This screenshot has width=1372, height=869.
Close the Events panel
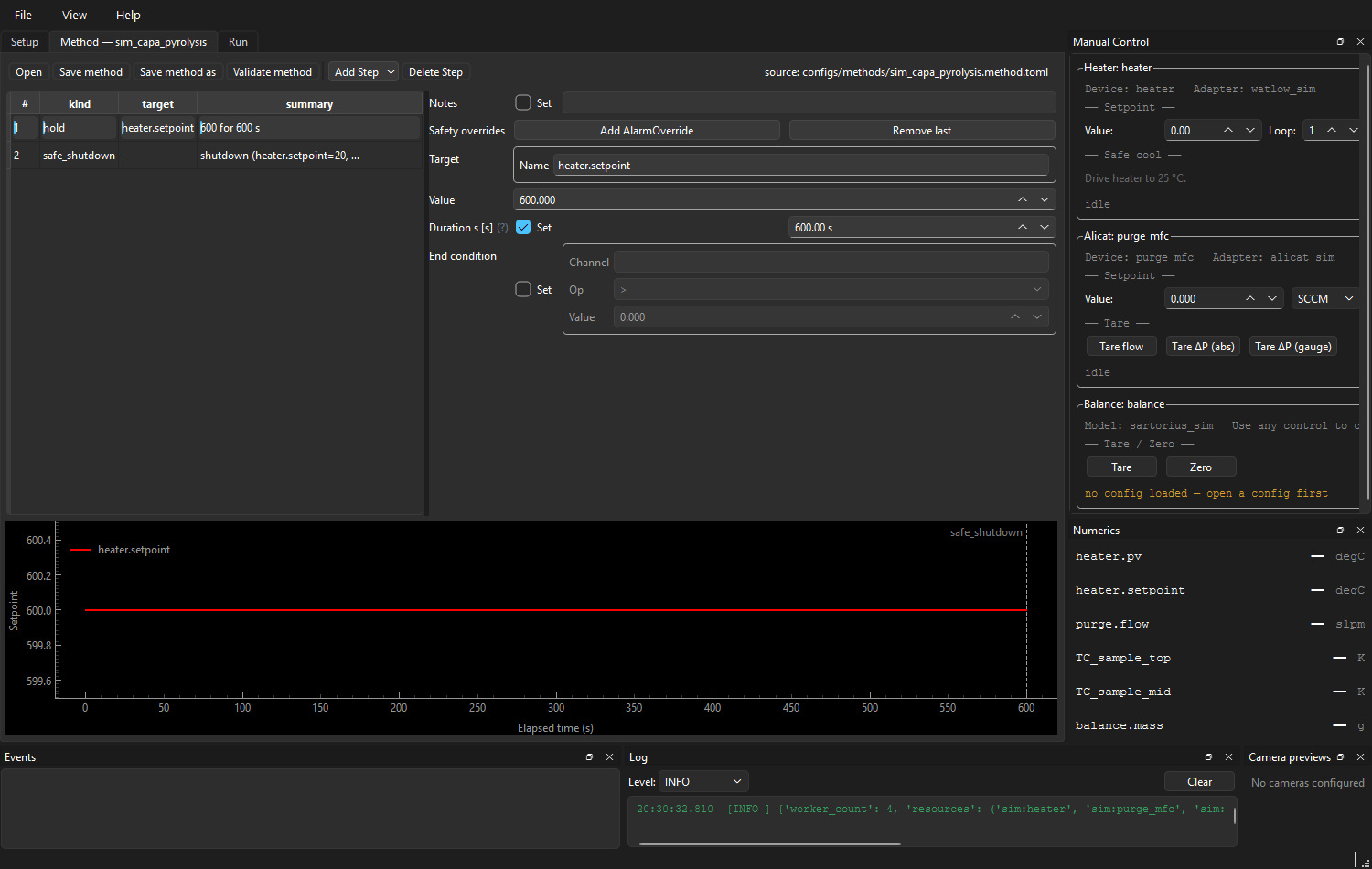pyautogui.click(x=609, y=757)
